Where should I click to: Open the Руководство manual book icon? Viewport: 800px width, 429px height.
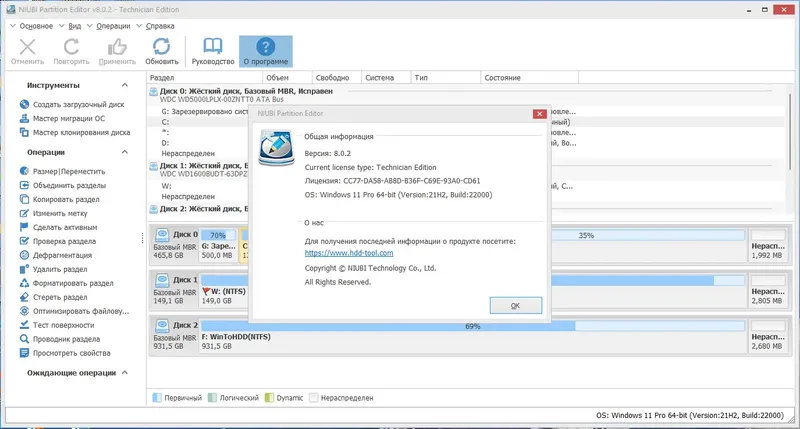(x=213, y=46)
